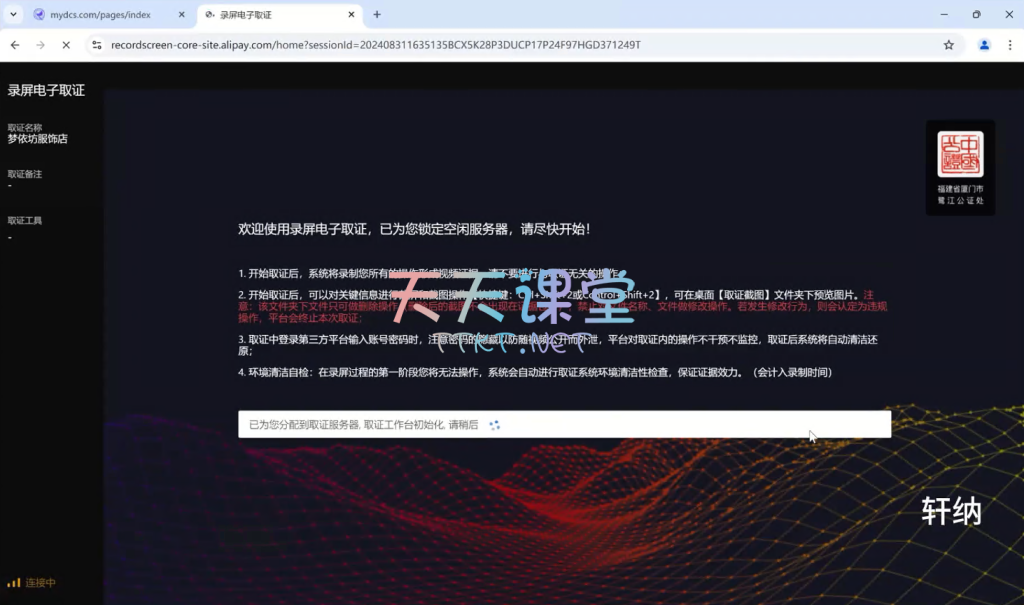The width and height of the screenshot is (1024, 605).
Task: Select the 梦依坊服饰店 evidence name
Action: [38, 139]
